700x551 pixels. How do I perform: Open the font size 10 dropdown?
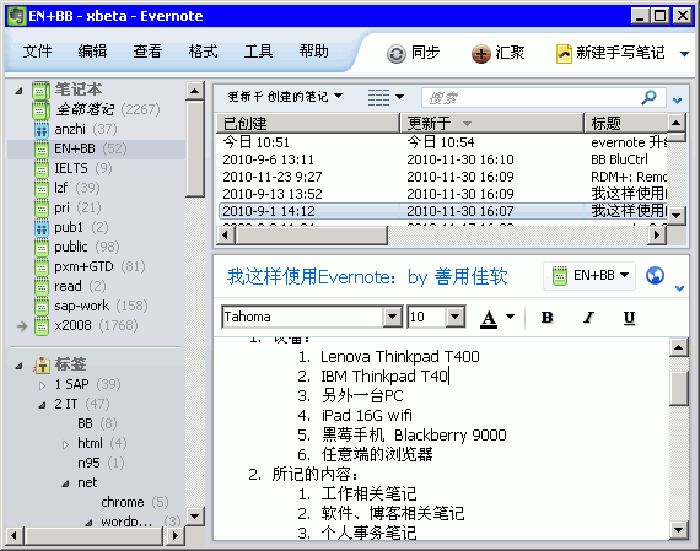pyautogui.click(x=455, y=317)
